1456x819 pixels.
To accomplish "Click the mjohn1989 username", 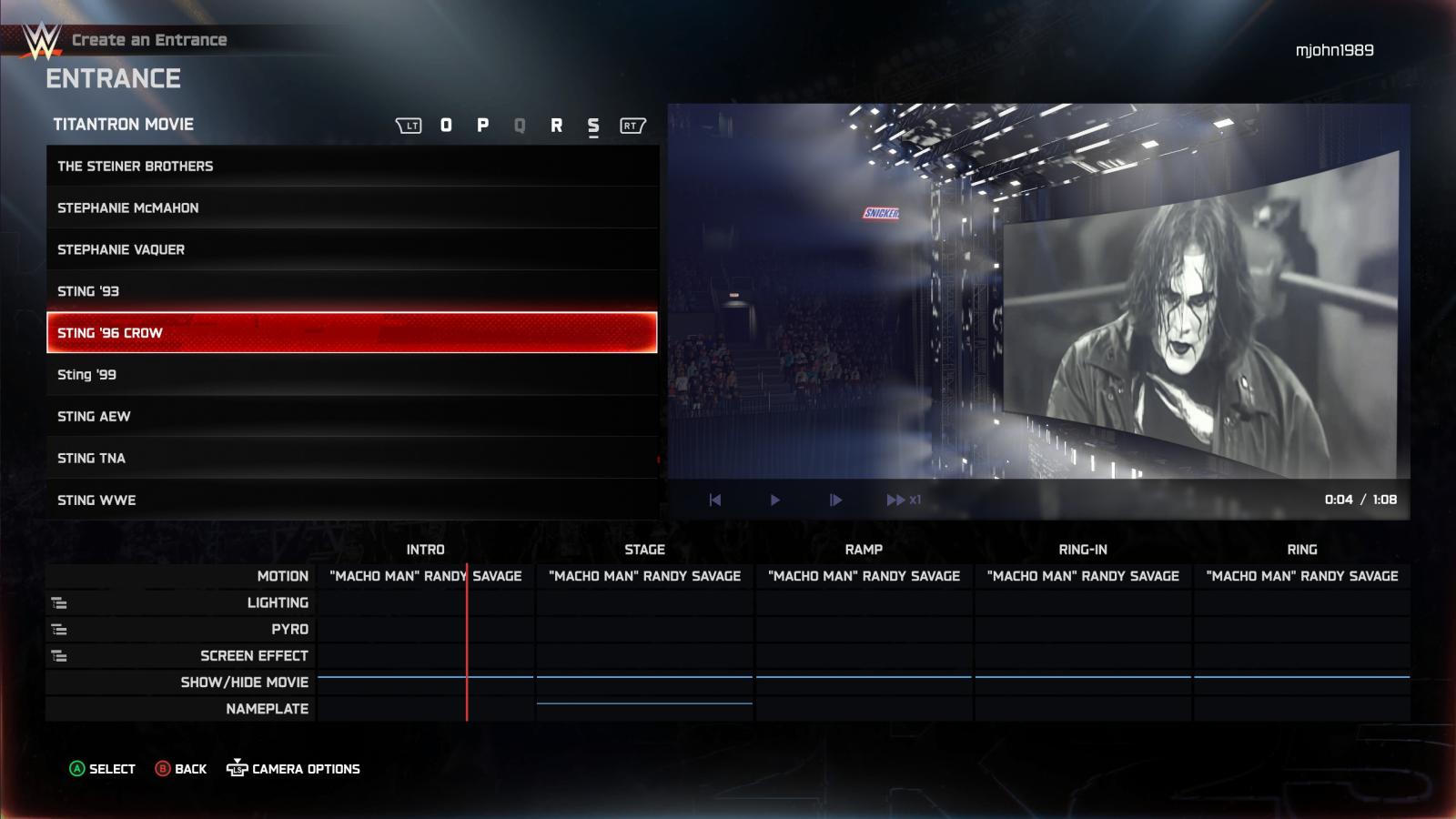I will (1334, 50).
